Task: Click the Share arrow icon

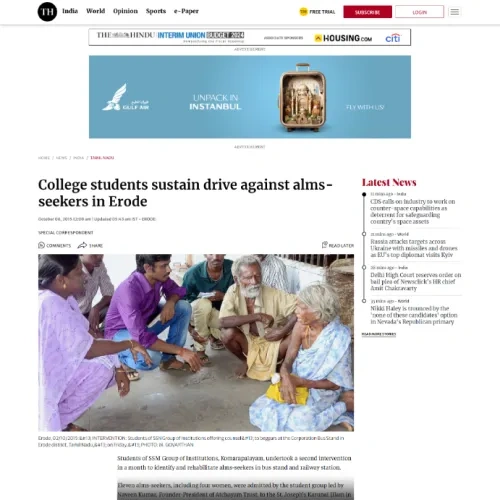Action: pyautogui.click(x=82, y=245)
